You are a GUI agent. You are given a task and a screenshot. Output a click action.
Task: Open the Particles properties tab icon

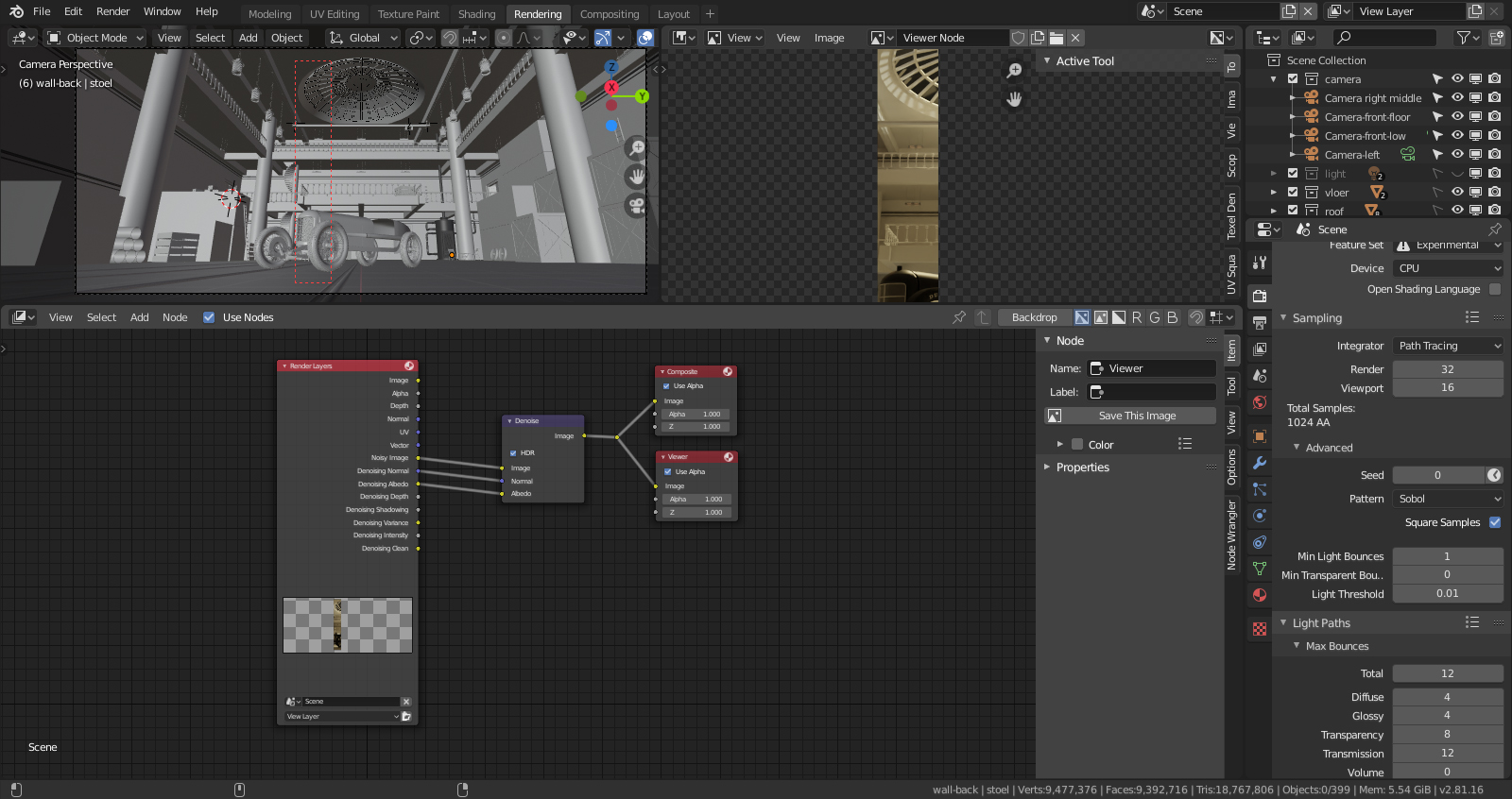[x=1260, y=489]
